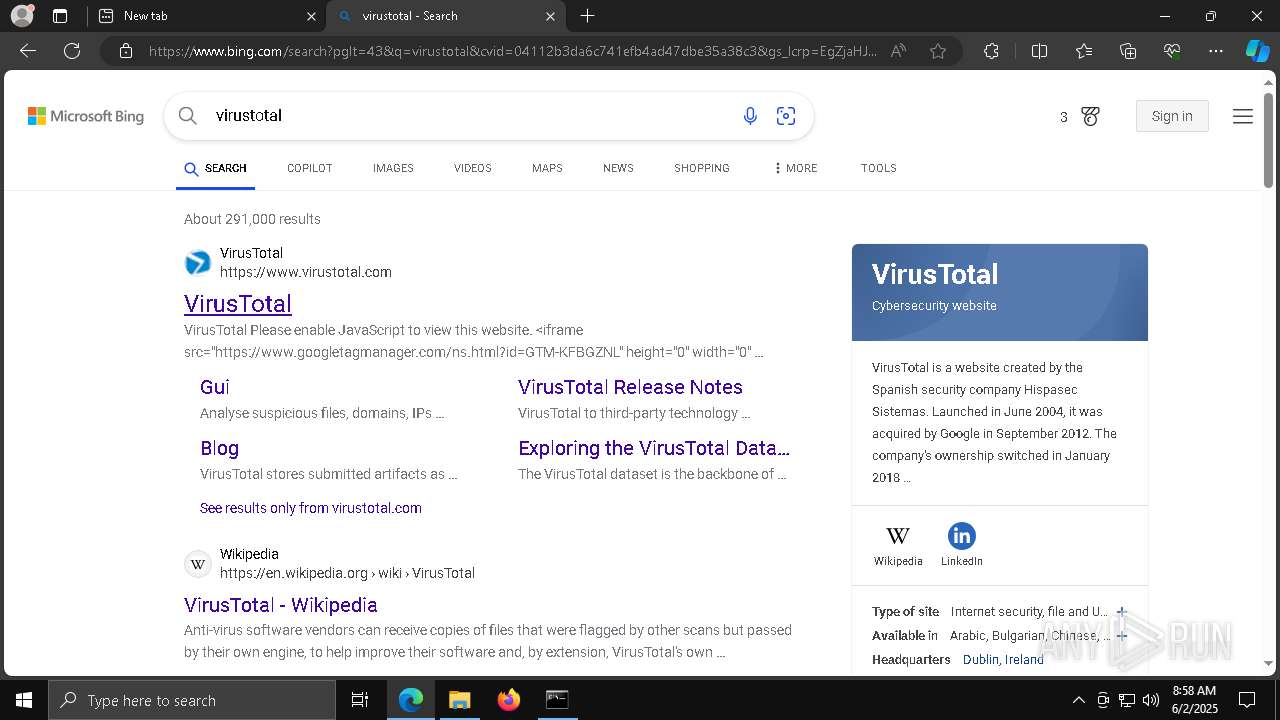Open the Windows Start menu
The height and width of the screenshot is (720, 1280).
(24, 700)
